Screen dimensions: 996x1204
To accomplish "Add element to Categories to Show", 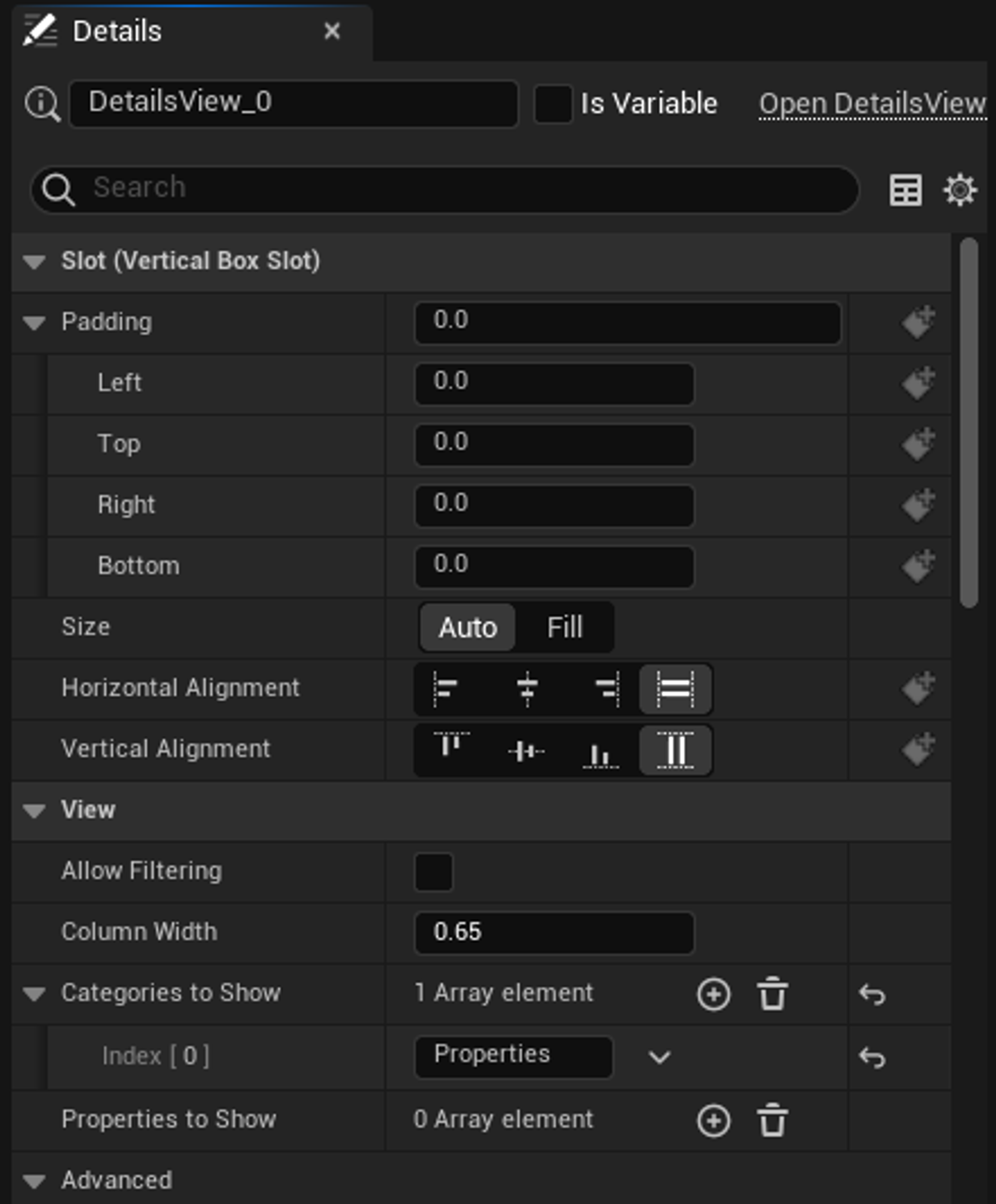I will tap(714, 994).
